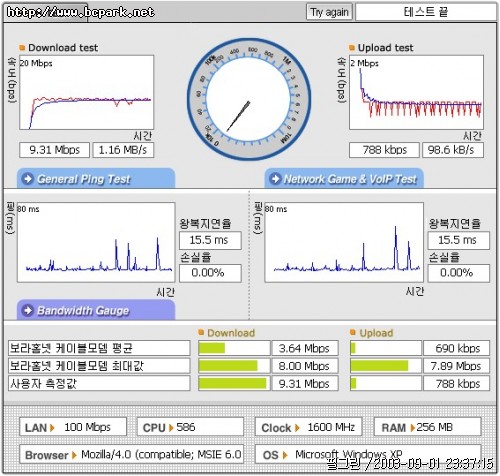The height and width of the screenshot is (476, 500).
Task: Select the Bandwidth Gauge tab
Action: pos(96,310)
